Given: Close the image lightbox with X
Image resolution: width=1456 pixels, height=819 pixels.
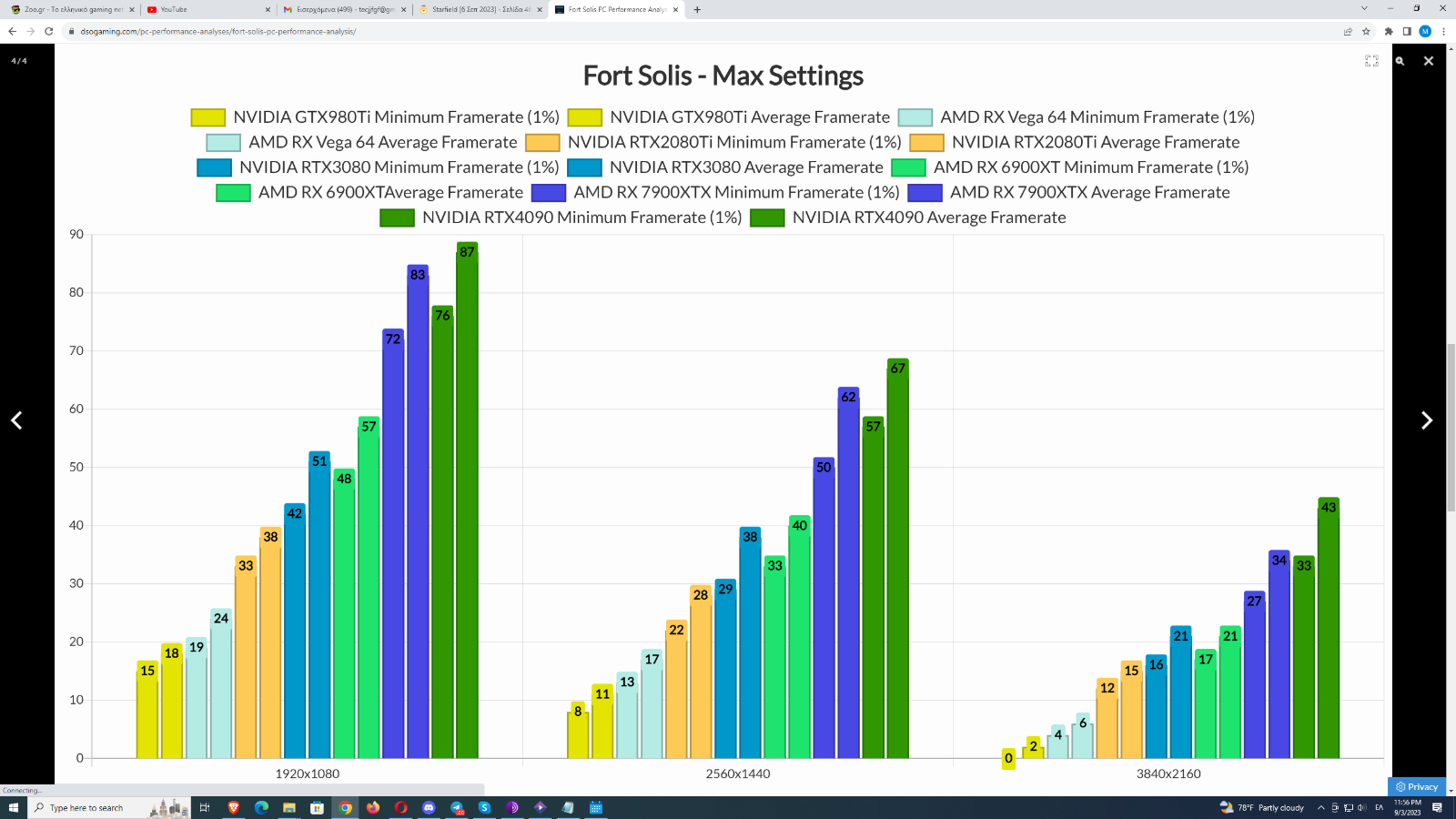Looking at the screenshot, I should (1429, 61).
